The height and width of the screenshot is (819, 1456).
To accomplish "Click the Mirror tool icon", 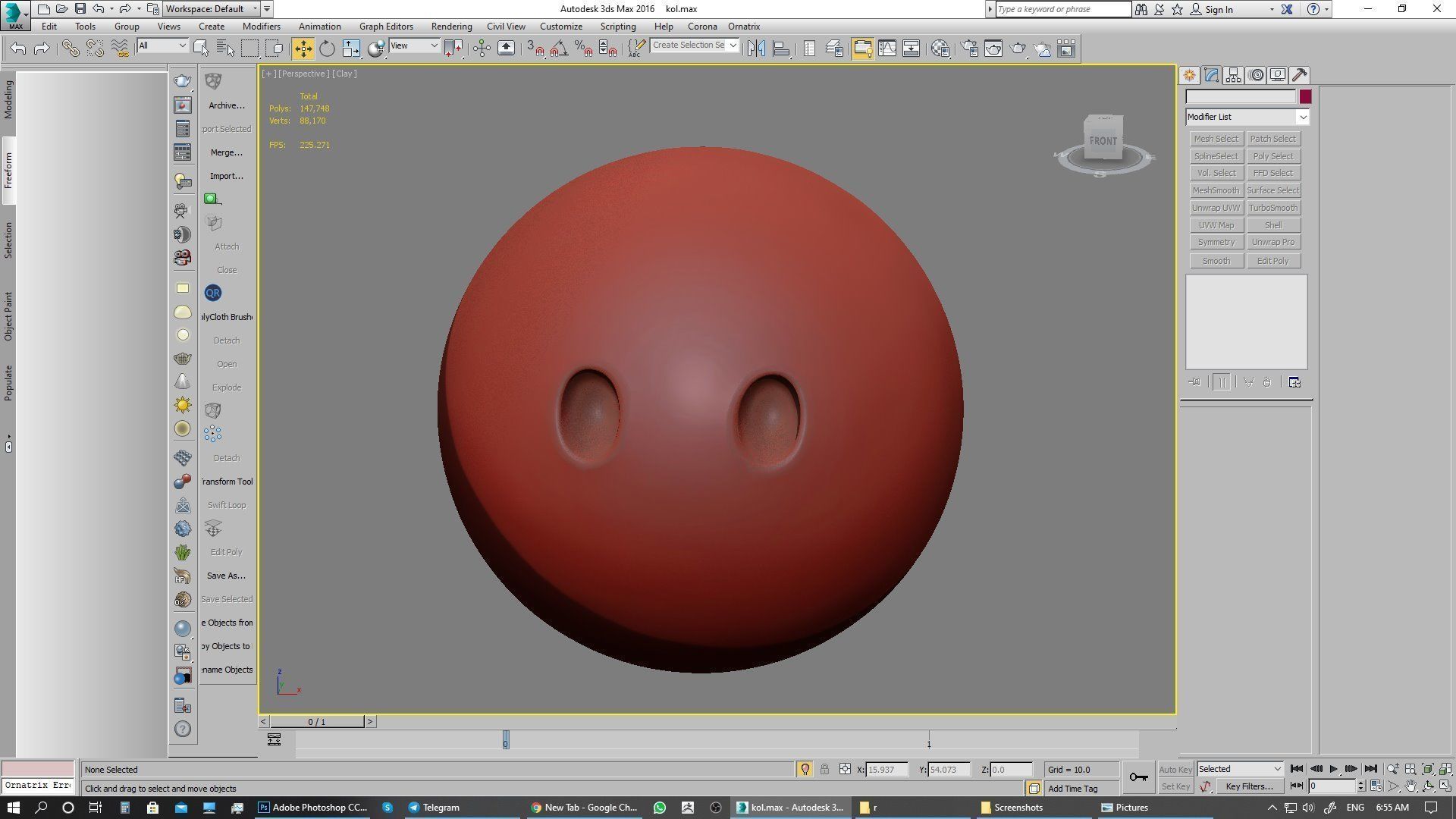I will (756, 49).
